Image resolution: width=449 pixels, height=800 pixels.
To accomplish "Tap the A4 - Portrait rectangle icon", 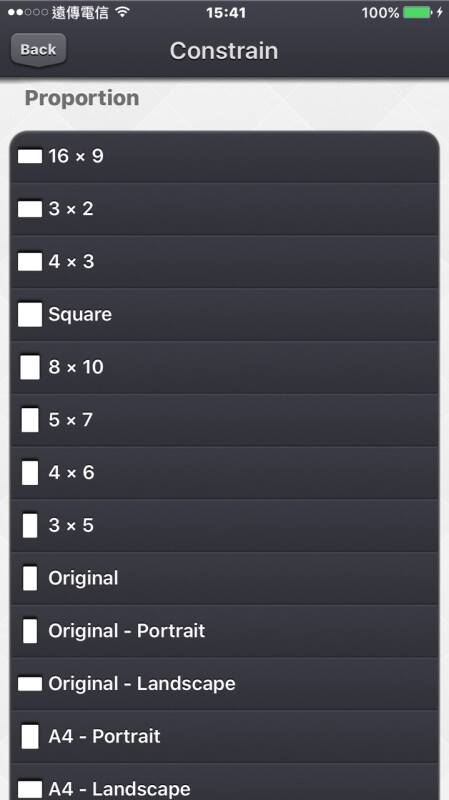I will click(x=30, y=737).
